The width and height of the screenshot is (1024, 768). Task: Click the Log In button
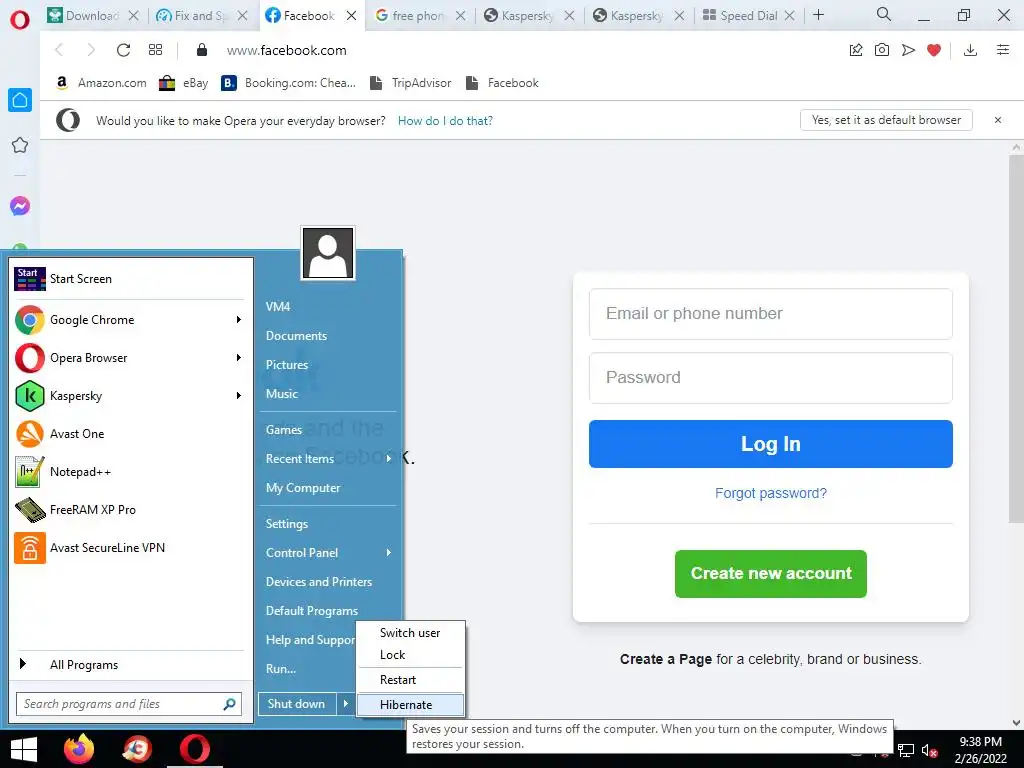(x=771, y=444)
